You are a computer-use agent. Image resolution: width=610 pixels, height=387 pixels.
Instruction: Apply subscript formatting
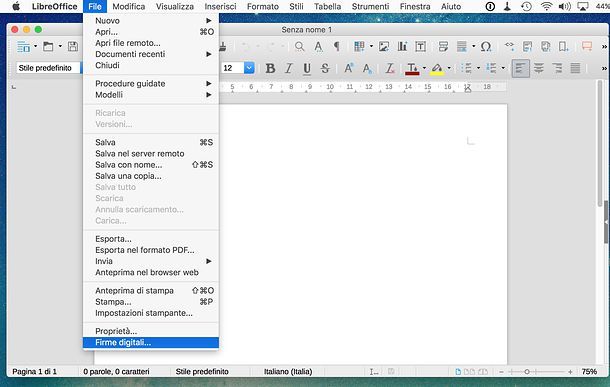367,68
